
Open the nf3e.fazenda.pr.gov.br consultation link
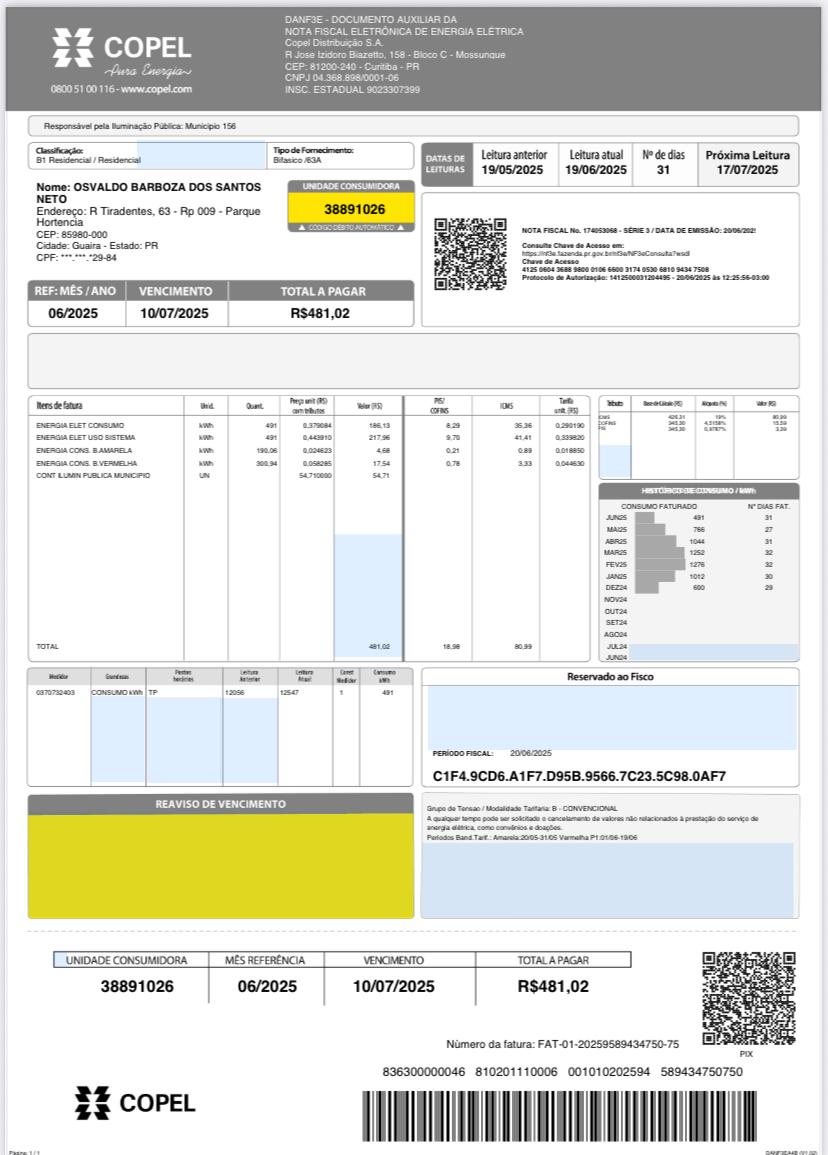pos(606,253)
